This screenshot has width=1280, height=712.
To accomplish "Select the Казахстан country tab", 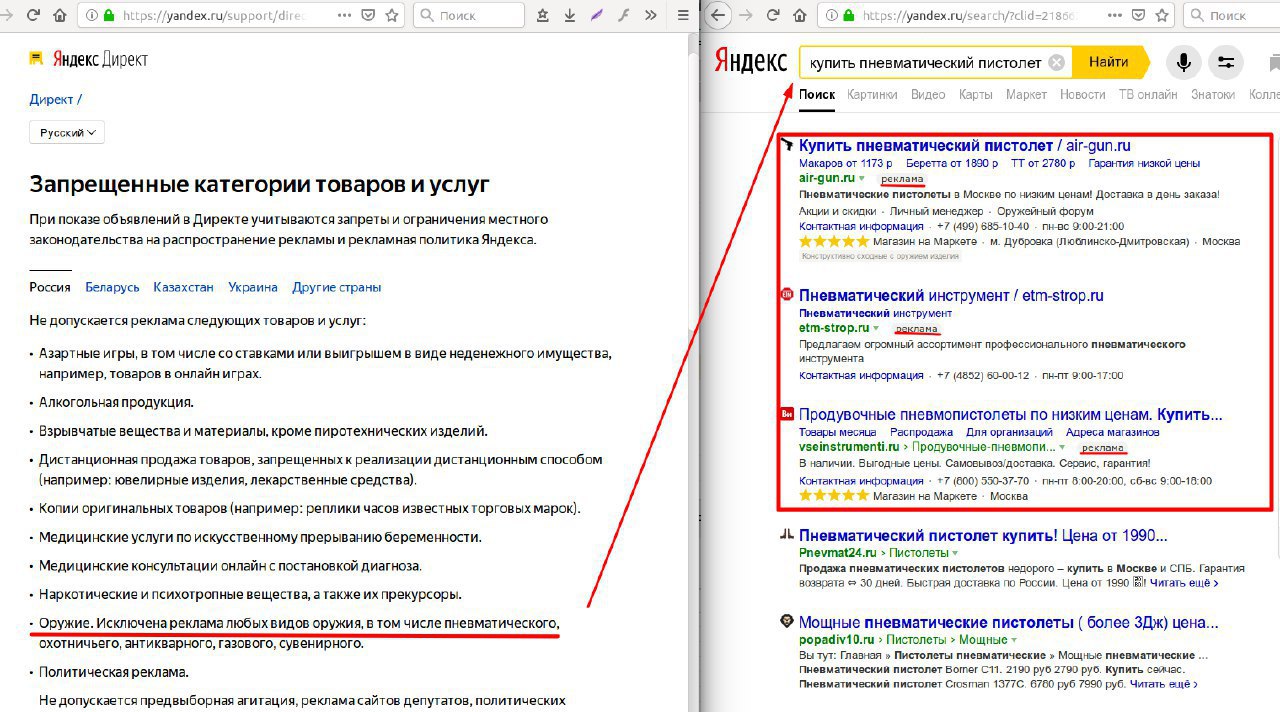I will 183,287.
